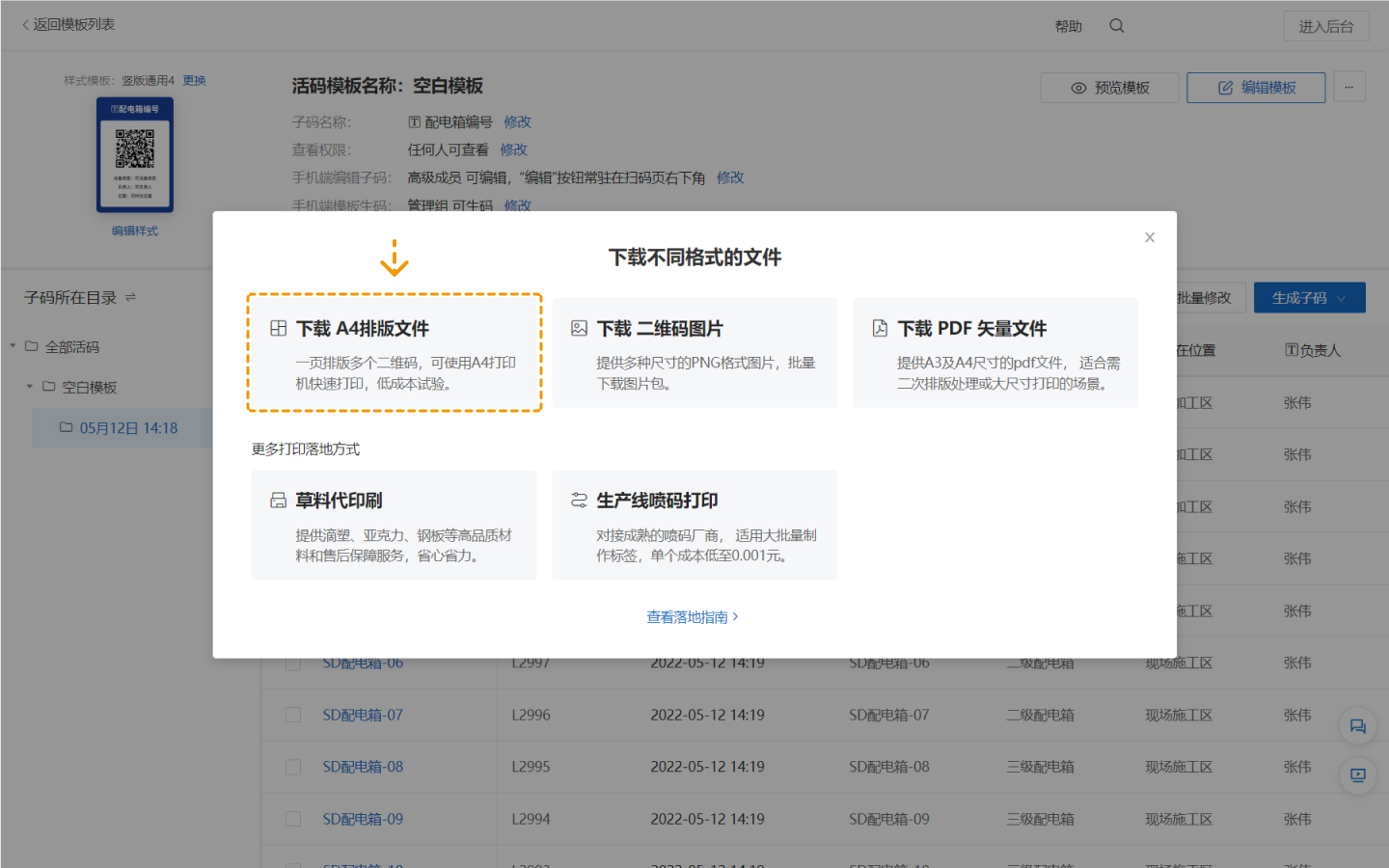
Task: Choose 下载 二维码图片 option
Action: (694, 353)
